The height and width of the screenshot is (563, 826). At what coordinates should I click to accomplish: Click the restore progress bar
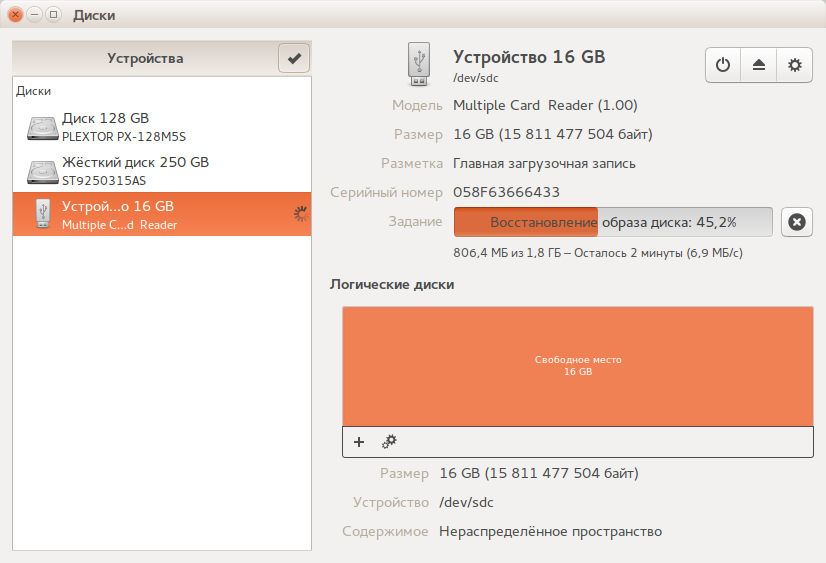(613, 222)
